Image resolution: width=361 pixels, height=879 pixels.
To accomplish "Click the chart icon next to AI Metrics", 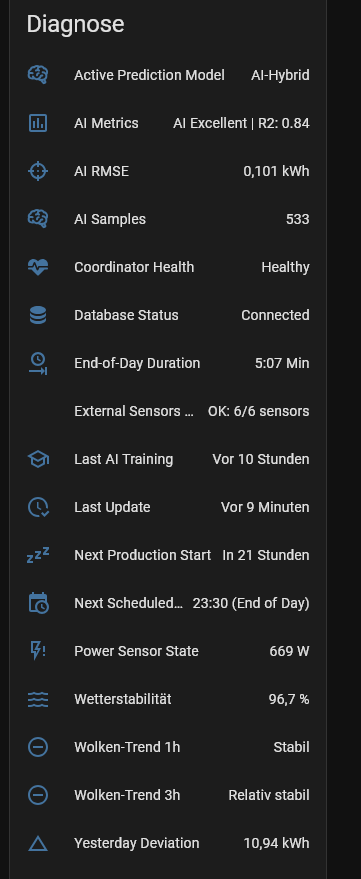I will (x=38, y=123).
